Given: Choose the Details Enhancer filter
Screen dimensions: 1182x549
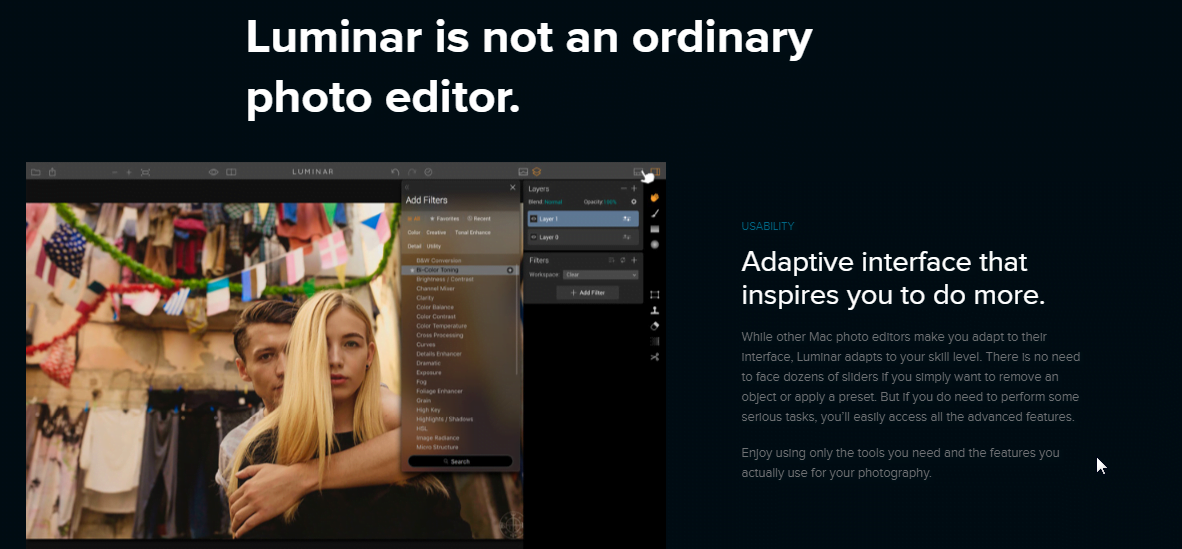Looking at the screenshot, I should 439,354.
